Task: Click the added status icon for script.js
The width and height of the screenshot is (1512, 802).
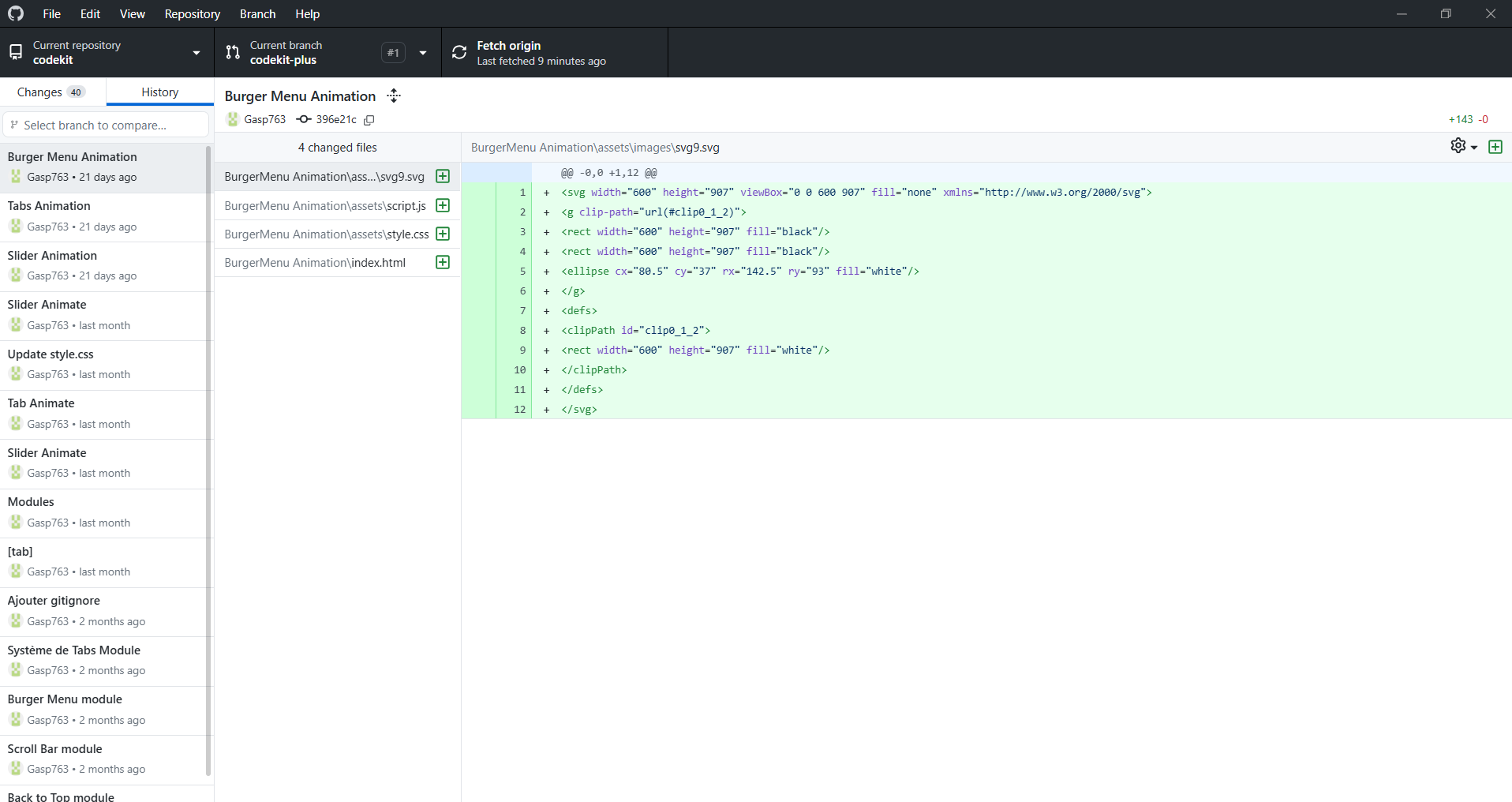Action: click(443, 205)
